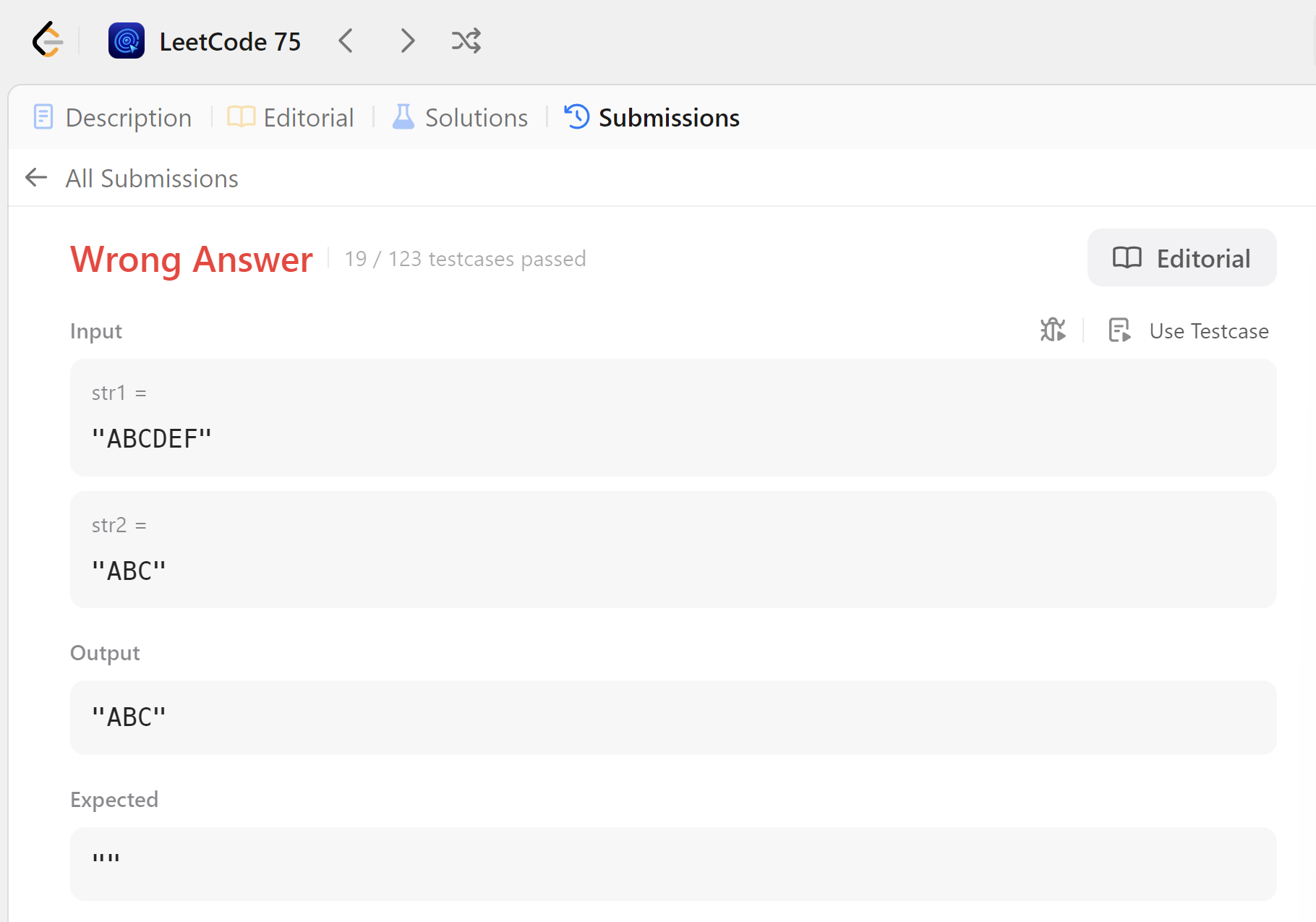Click the Use Testcase icon
Image resolution: width=1316 pixels, height=922 pixels.
(x=1119, y=330)
